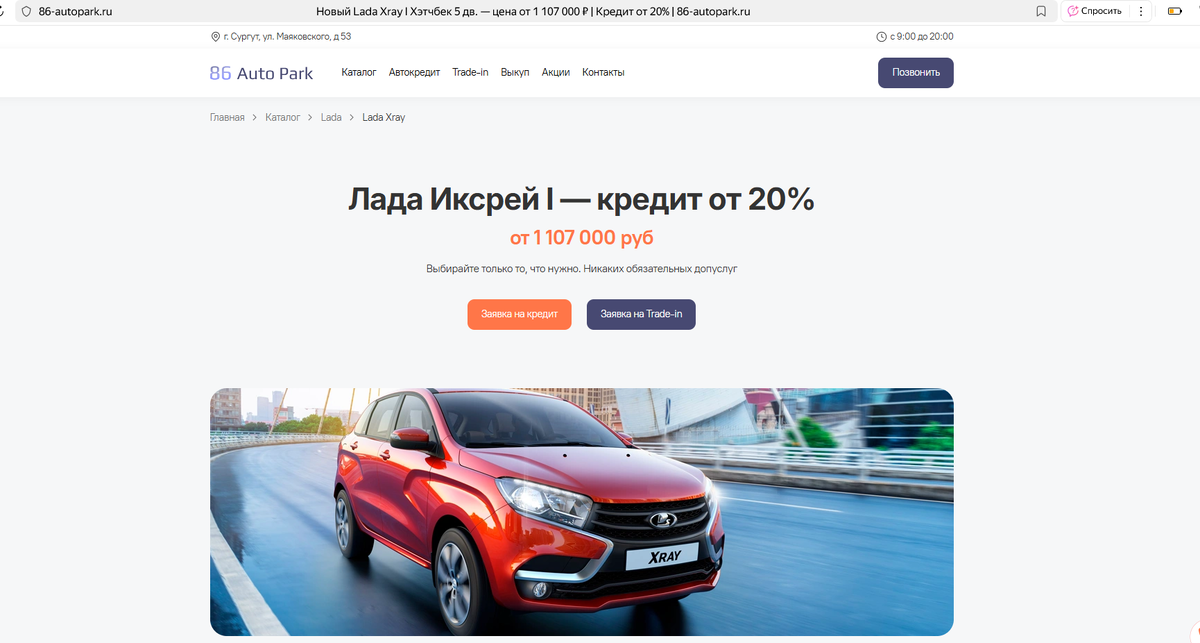Click the site protection shield icon
This screenshot has height=643, width=1200.
click(26, 11)
